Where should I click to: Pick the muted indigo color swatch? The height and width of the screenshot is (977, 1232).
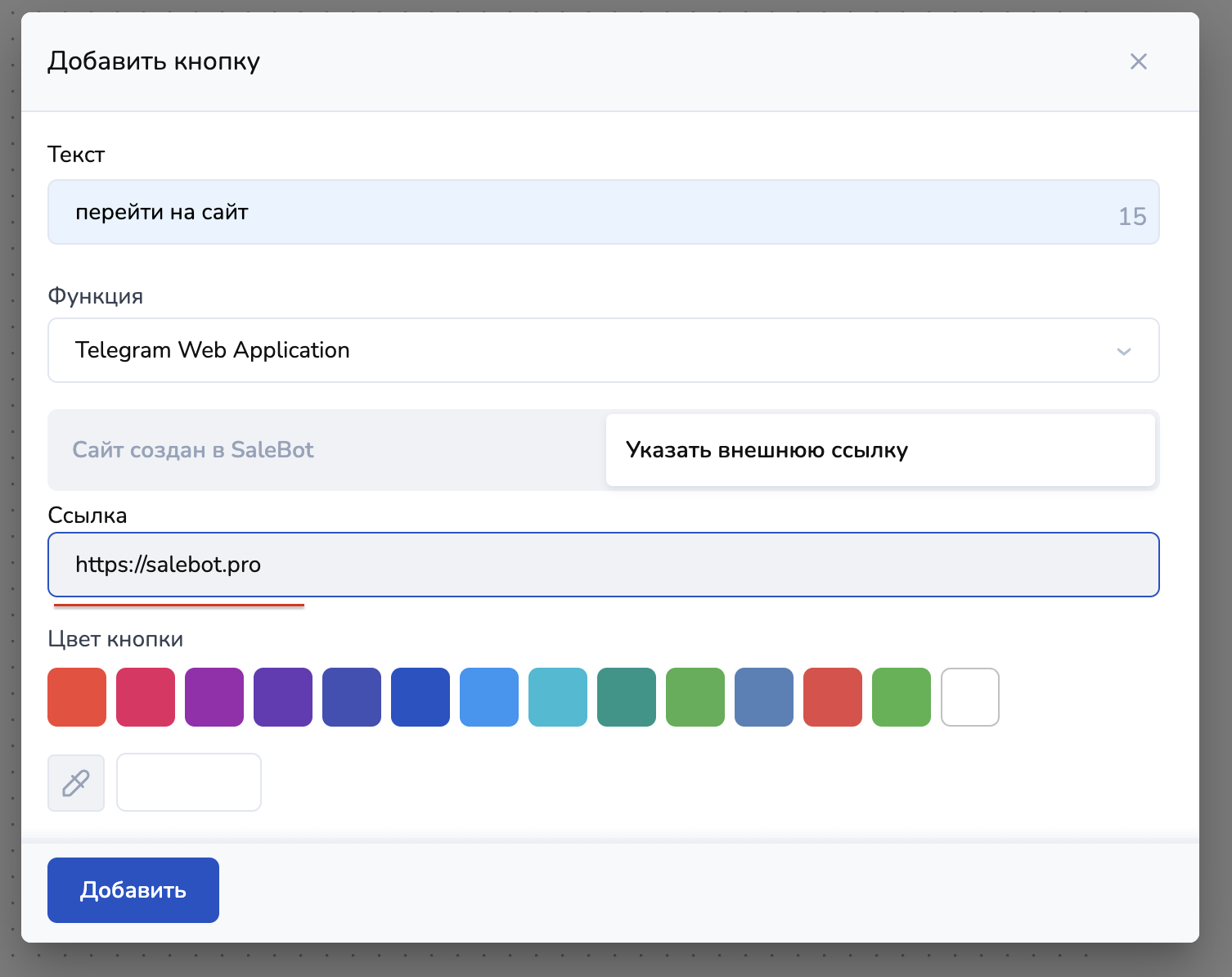pos(352,697)
